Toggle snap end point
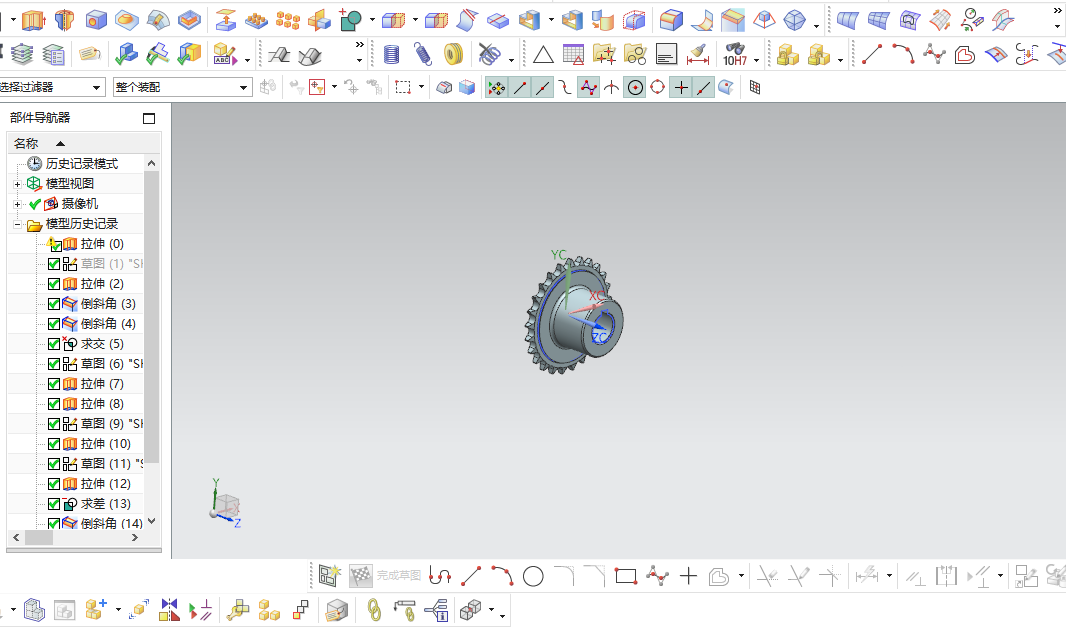Screen dimensions: 1066x627 point(520,88)
